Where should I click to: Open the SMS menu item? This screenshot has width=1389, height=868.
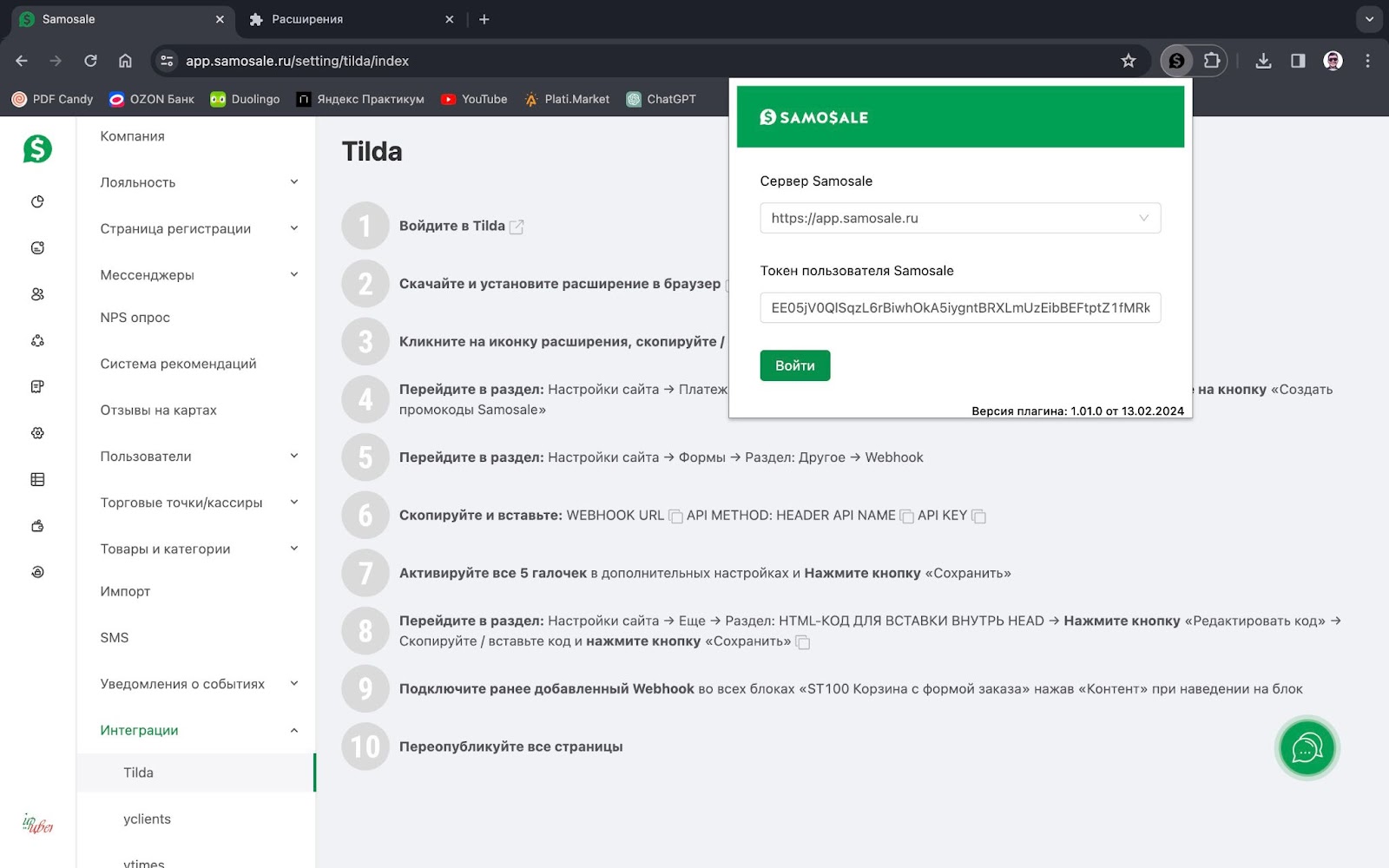[114, 638]
